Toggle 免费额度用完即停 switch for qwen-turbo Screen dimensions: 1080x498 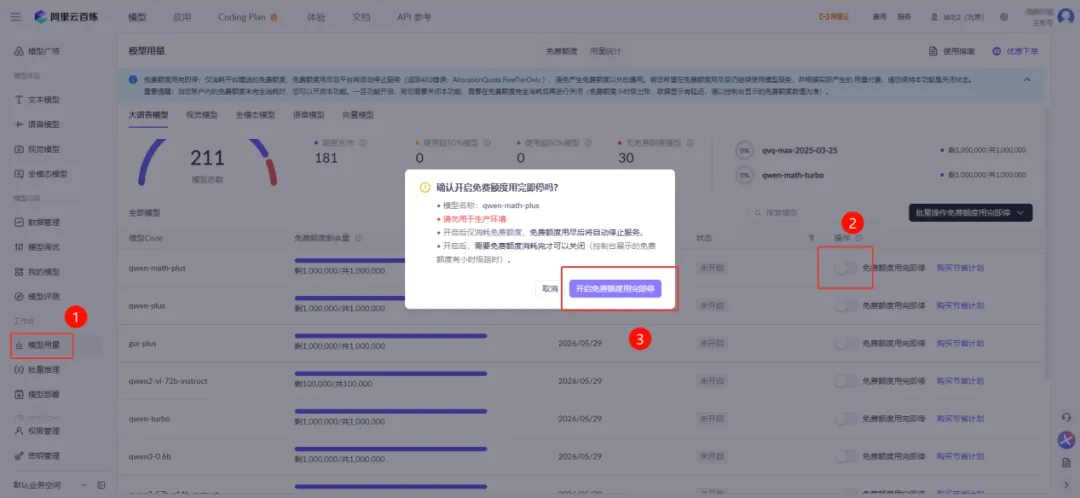point(847,418)
